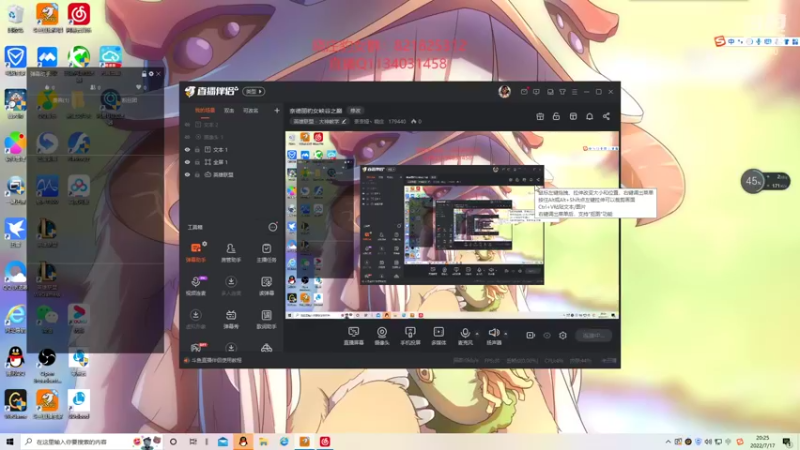Screen dimensions: 800x450
Task: Click the layout grid icon beside the bell
Action: [x=573, y=116]
